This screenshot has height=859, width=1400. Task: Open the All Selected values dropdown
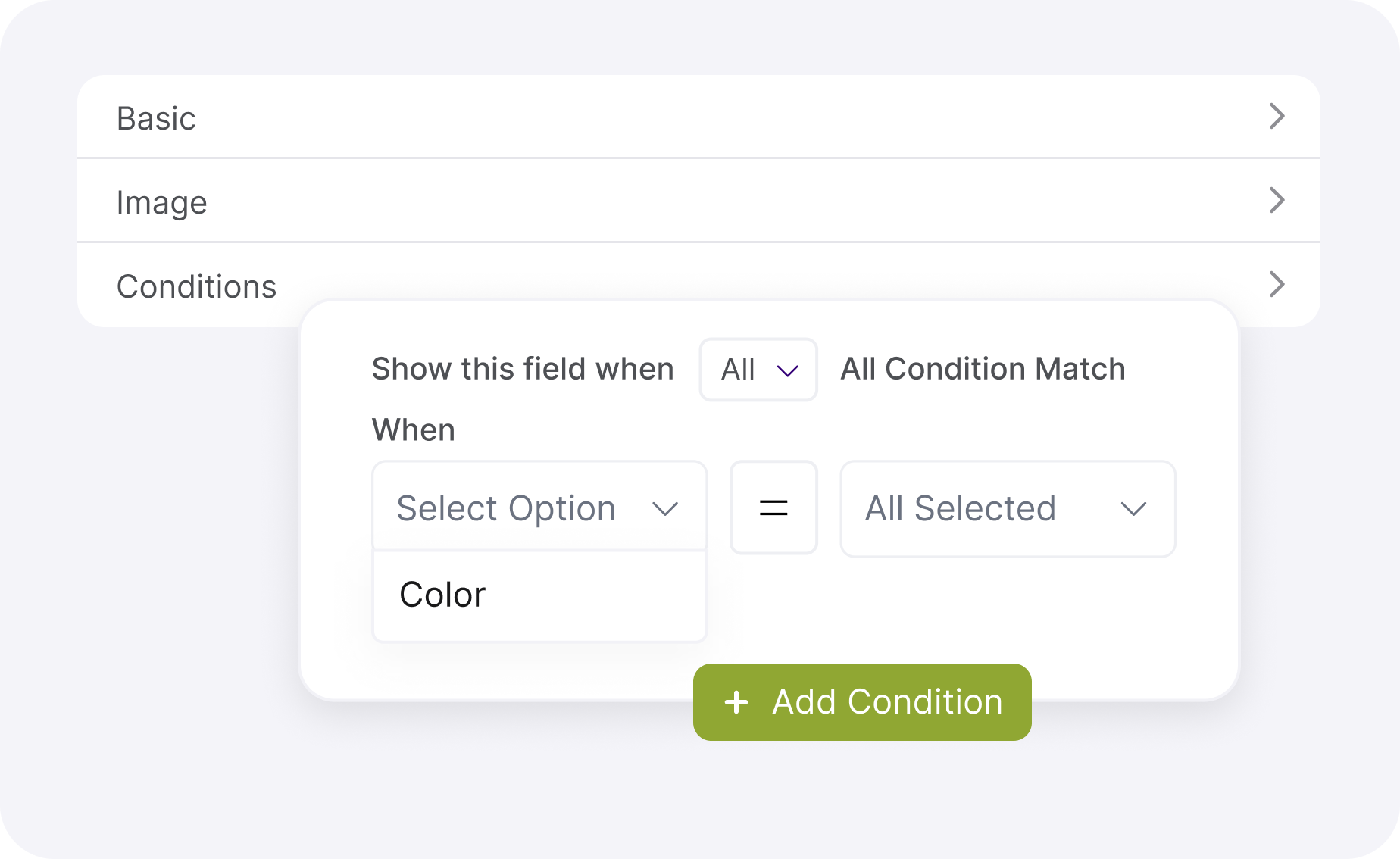pyautogui.click(x=1007, y=509)
